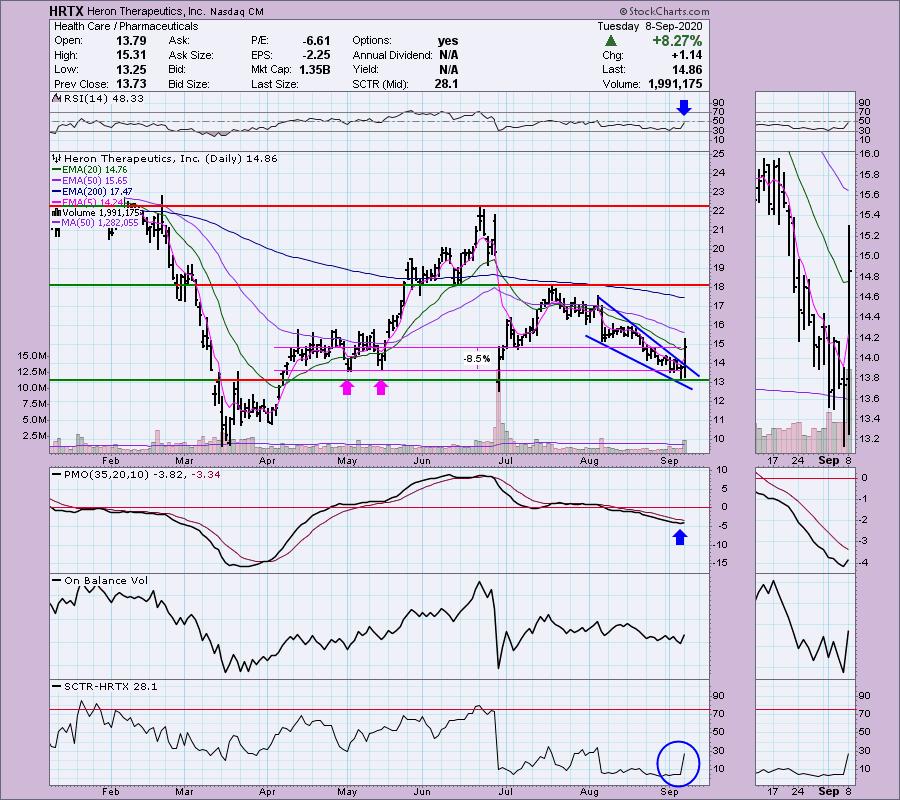Click the Annual Dividend label
900x800 pixels.
pyautogui.click(x=393, y=55)
